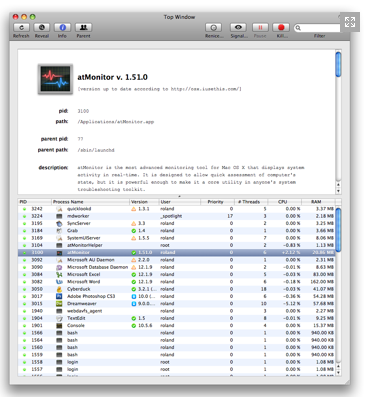This screenshot has width=370, height=397.
Task: Sort by the PID column header
Action: tap(35, 202)
